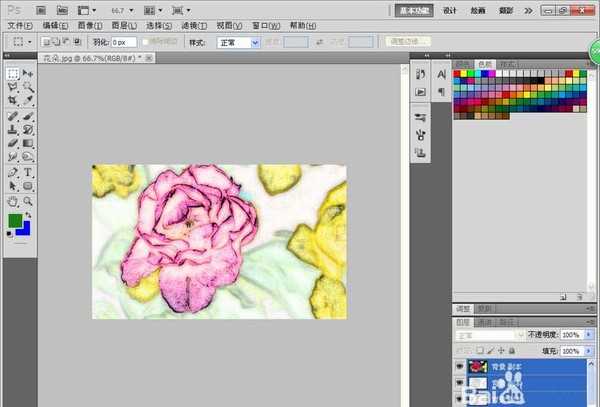Launch Bridge from the application bar
The height and width of the screenshot is (407, 600).
pos(39,9)
